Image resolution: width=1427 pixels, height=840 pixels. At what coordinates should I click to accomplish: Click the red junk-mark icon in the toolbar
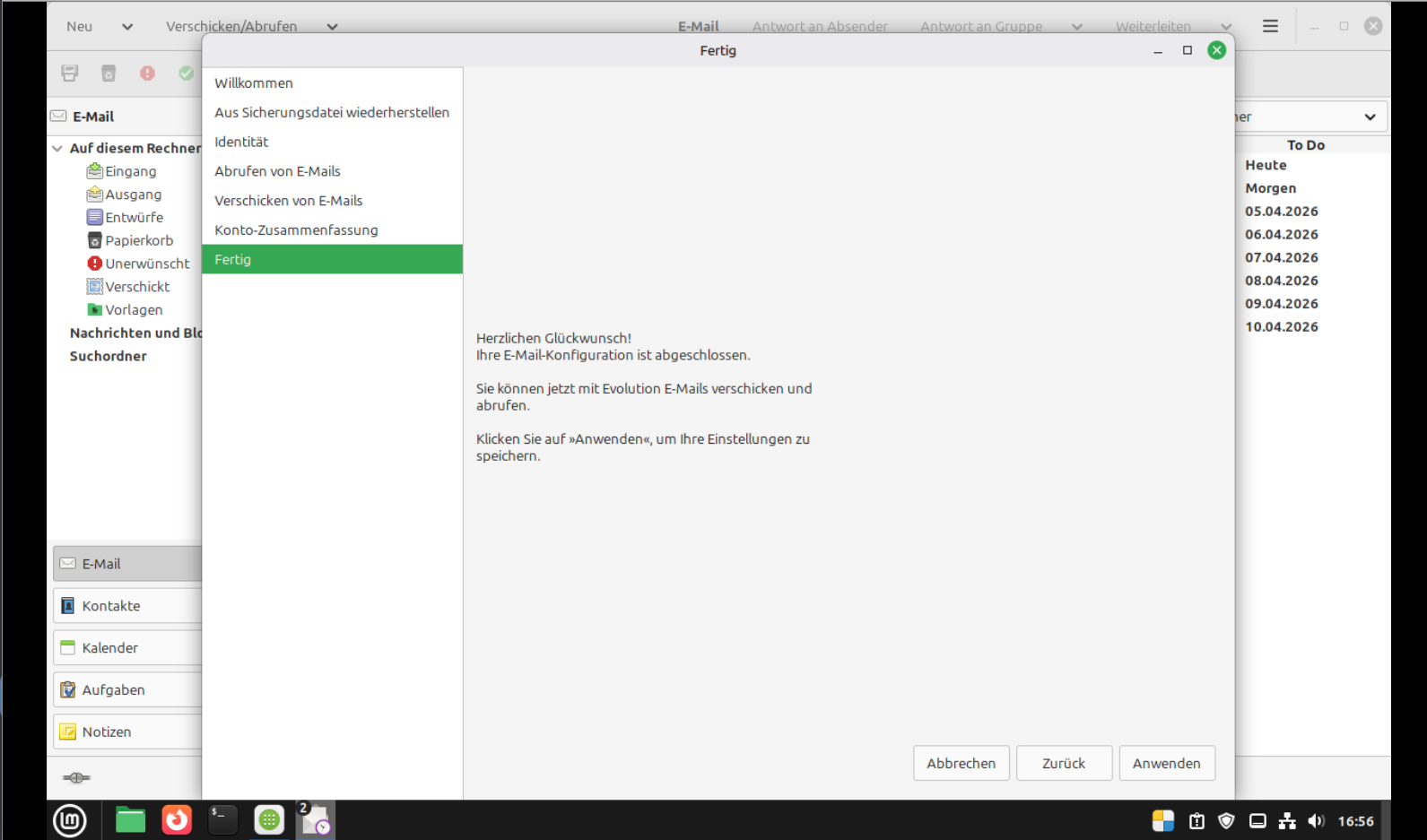click(x=147, y=74)
